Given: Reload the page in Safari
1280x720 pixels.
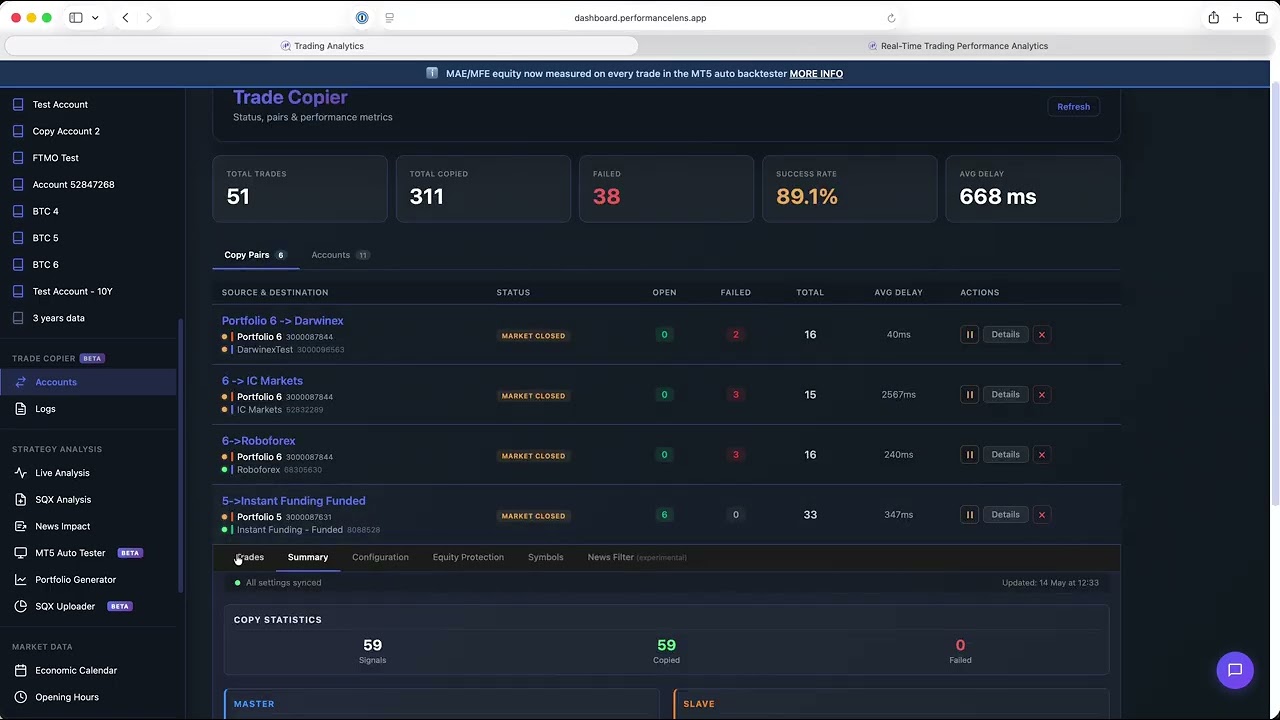Looking at the screenshot, I should point(891,18).
